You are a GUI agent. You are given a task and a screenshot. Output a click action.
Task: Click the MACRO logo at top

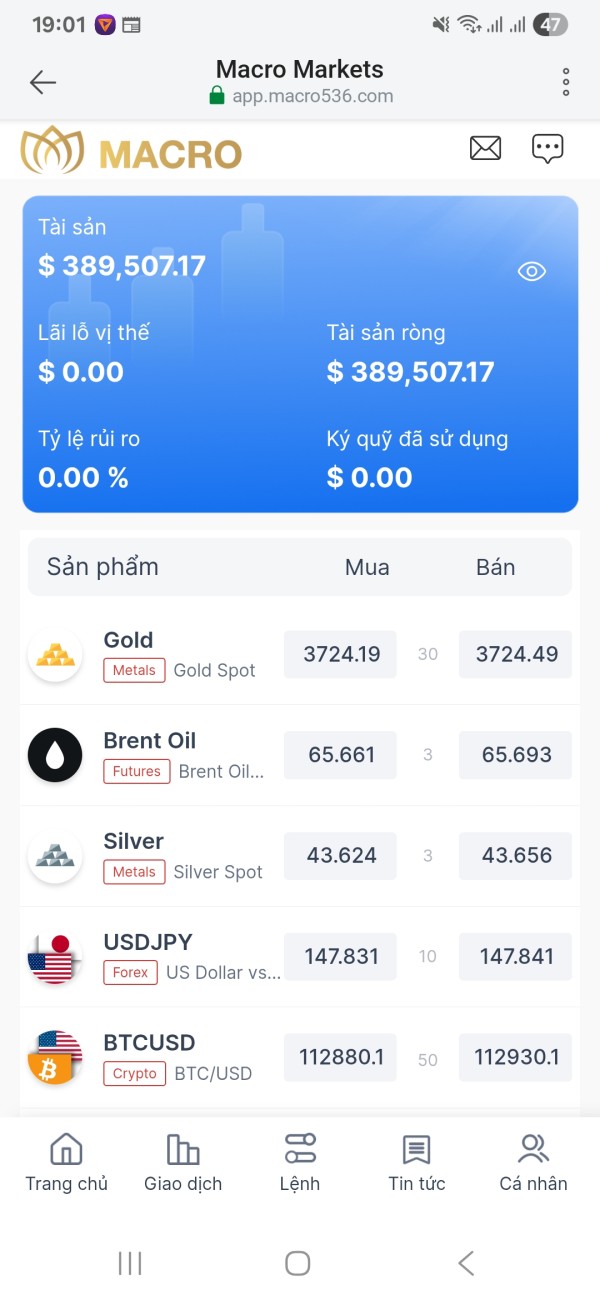pos(132,151)
